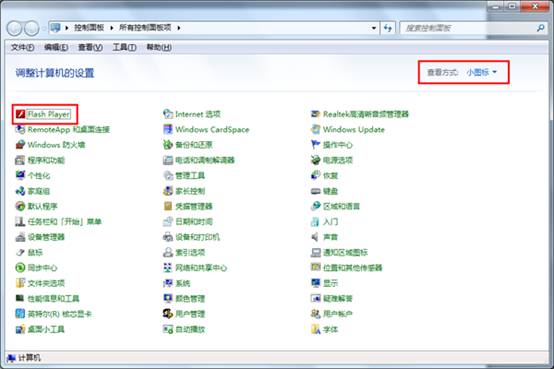The height and width of the screenshot is (369, 554).
Task: Go back with the Back arrow button
Action: pos(15,28)
